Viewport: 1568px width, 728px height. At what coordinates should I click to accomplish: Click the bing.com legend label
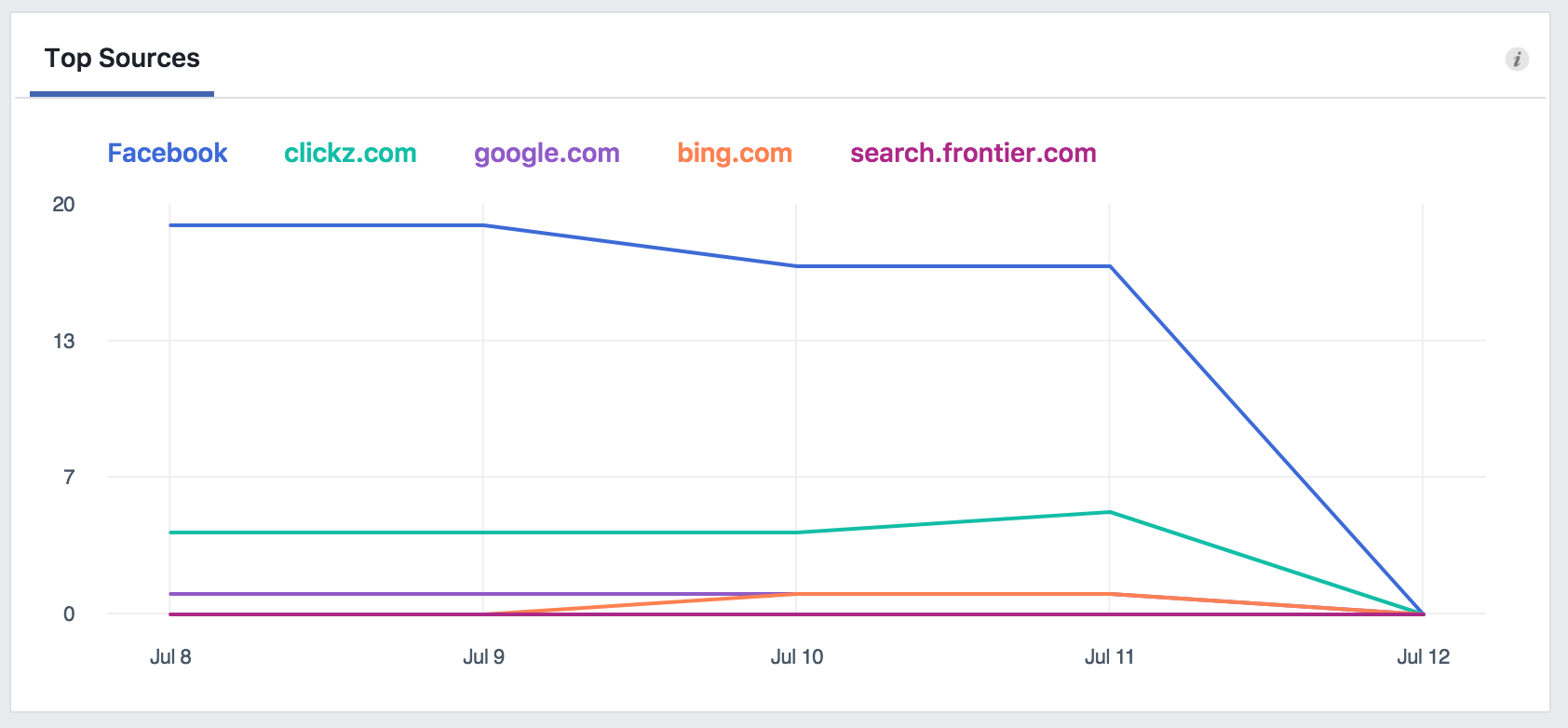(735, 153)
